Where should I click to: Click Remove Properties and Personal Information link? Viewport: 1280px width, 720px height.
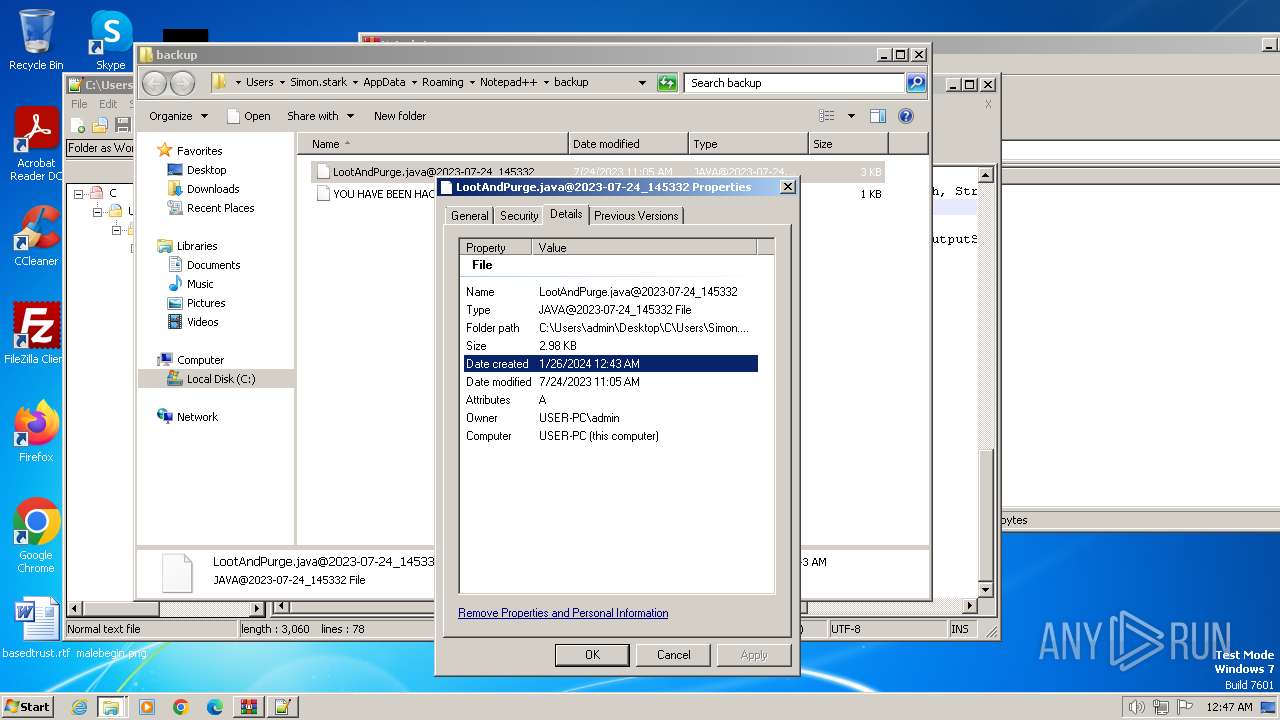coord(563,613)
